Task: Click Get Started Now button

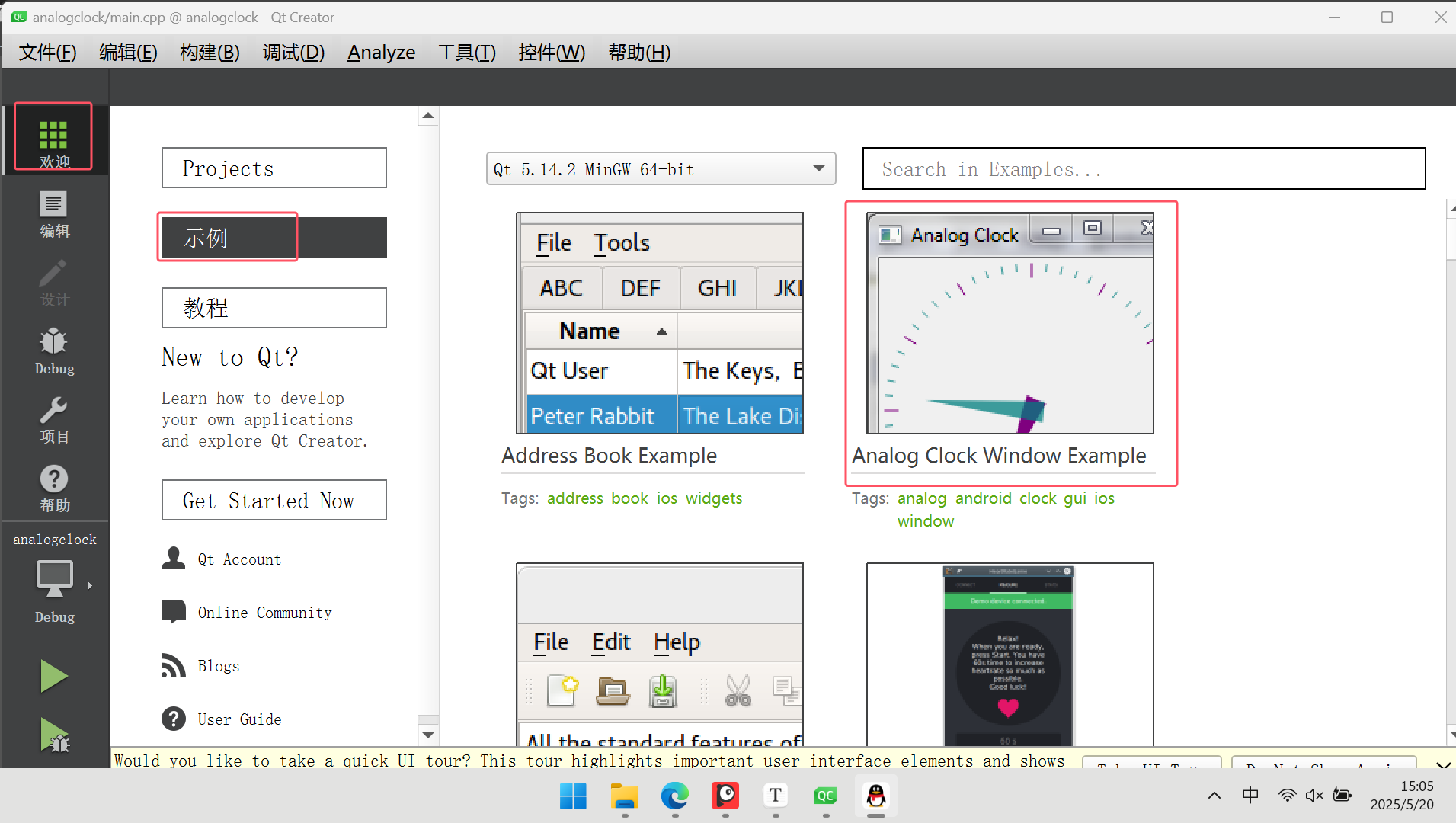Action: pos(274,500)
